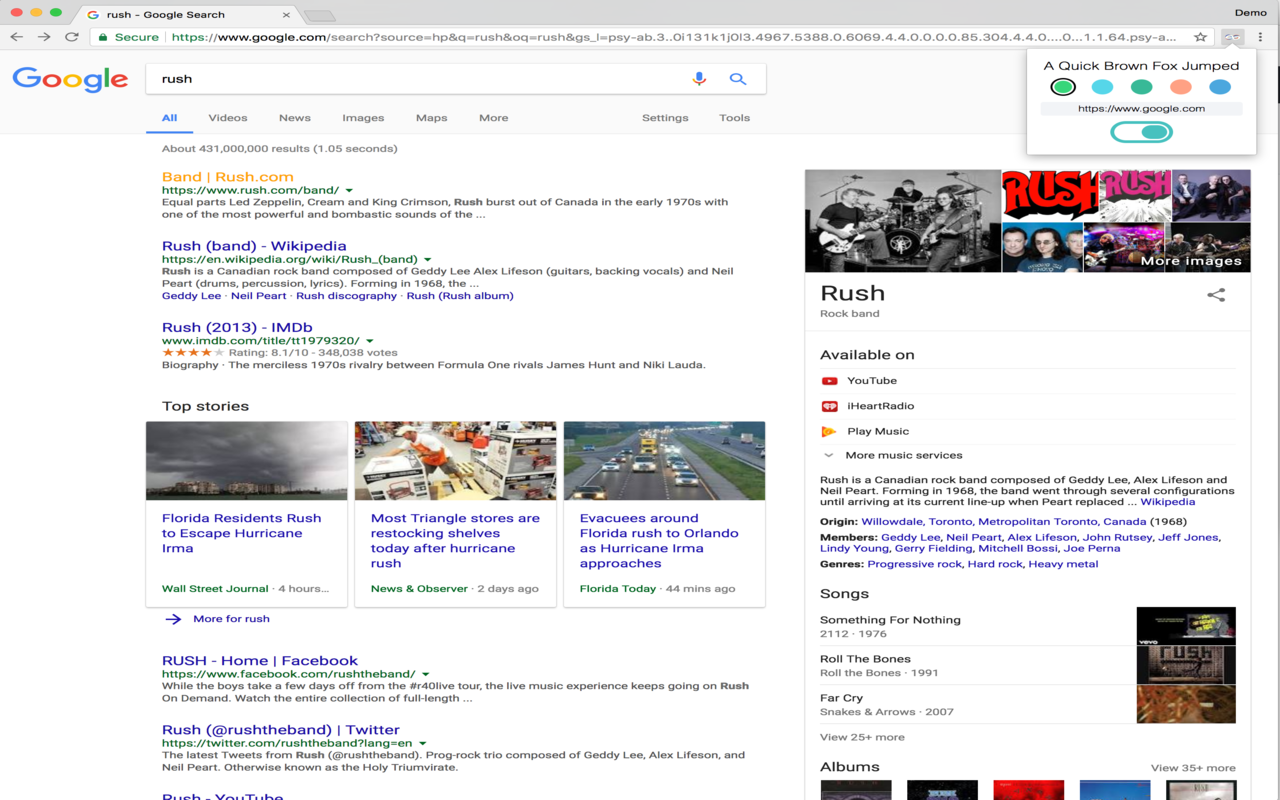The height and width of the screenshot is (800, 1280).
Task: Open the Chrome three-dot menu
Action: (x=1261, y=37)
